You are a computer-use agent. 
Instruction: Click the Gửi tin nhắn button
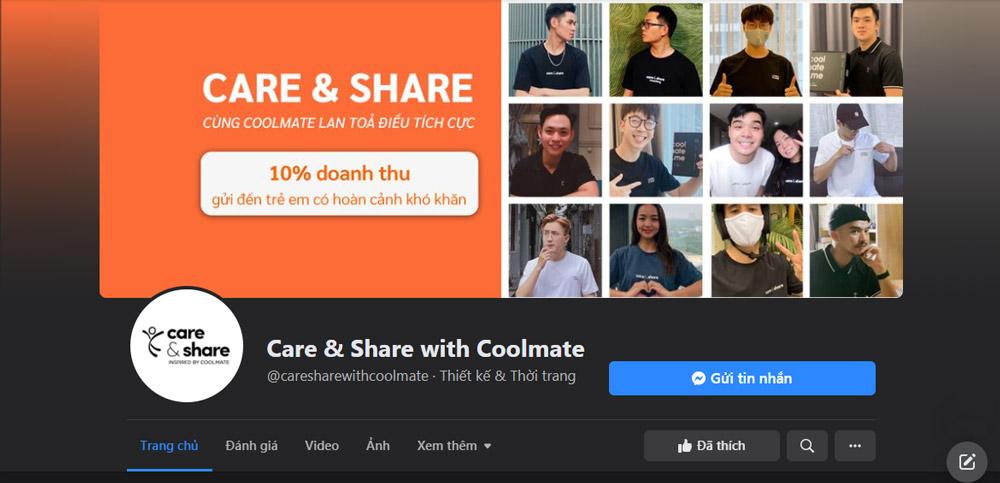742,378
